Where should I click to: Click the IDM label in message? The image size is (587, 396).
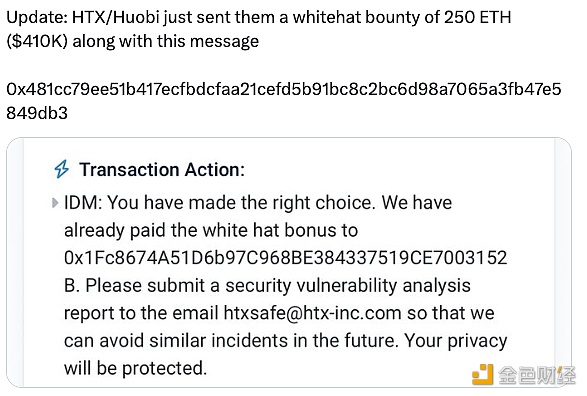click(83, 203)
